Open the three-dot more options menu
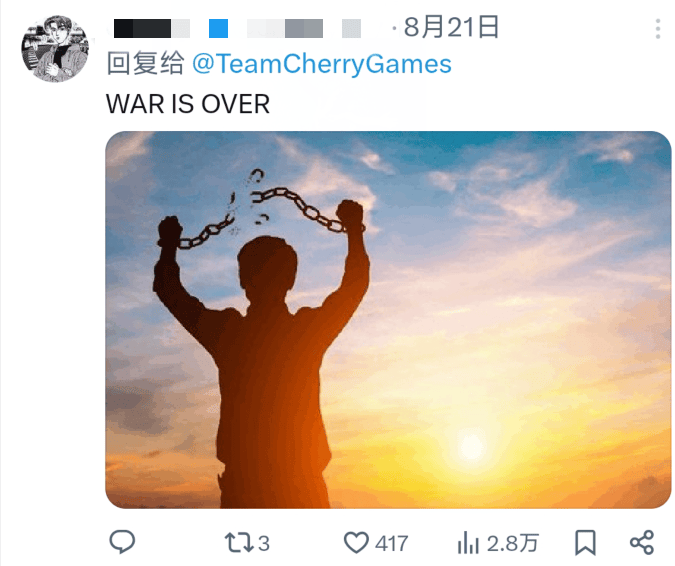The height and width of the screenshot is (566, 675). tap(657, 29)
